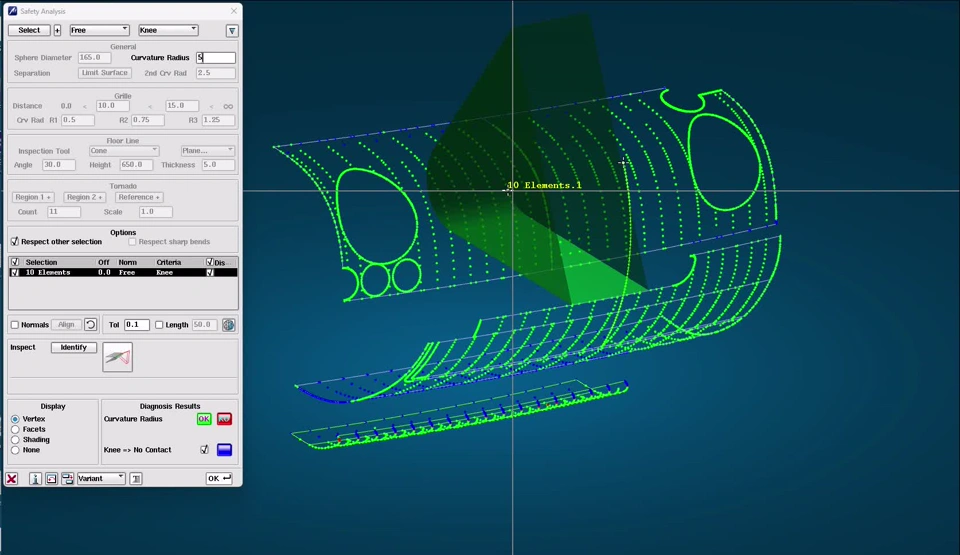Click the plus button next to Select
This screenshot has height=555, width=960.
(x=57, y=30)
